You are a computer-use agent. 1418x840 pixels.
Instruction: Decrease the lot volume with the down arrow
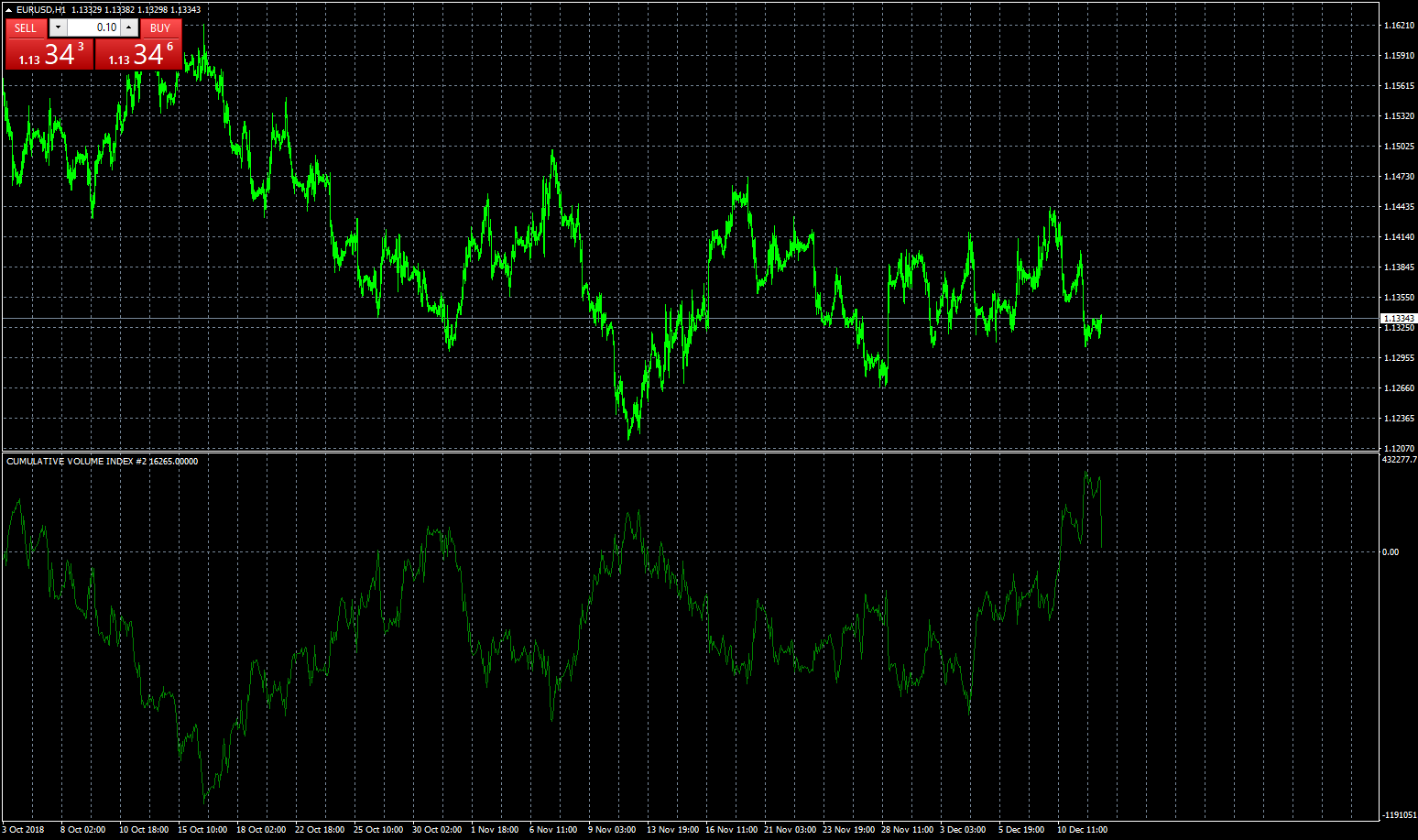tap(58, 27)
